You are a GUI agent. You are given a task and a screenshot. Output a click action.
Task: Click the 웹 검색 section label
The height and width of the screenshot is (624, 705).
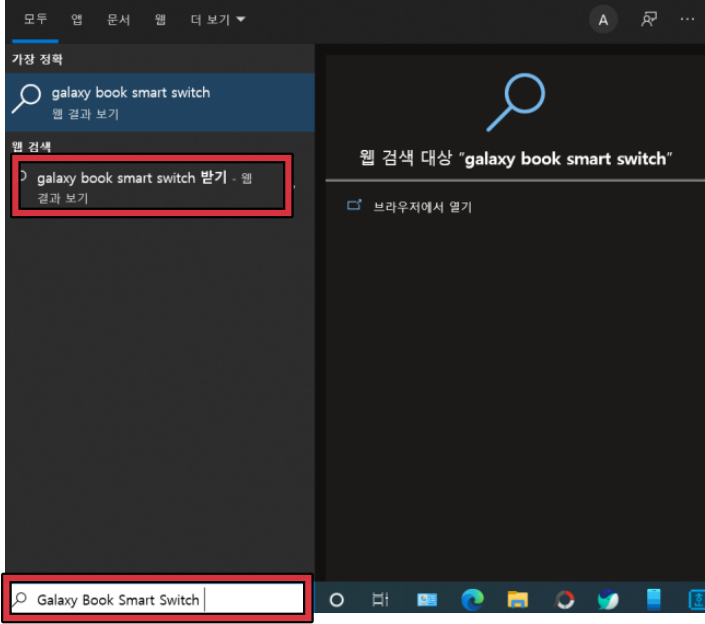click(31, 146)
